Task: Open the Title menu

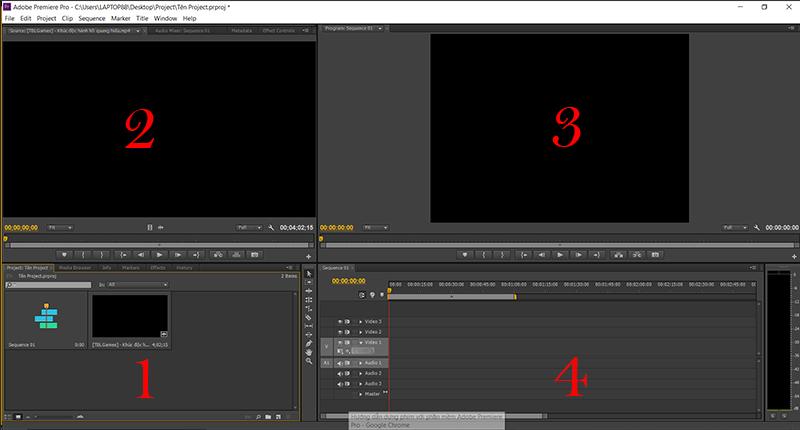Action: tap(142, 18)
